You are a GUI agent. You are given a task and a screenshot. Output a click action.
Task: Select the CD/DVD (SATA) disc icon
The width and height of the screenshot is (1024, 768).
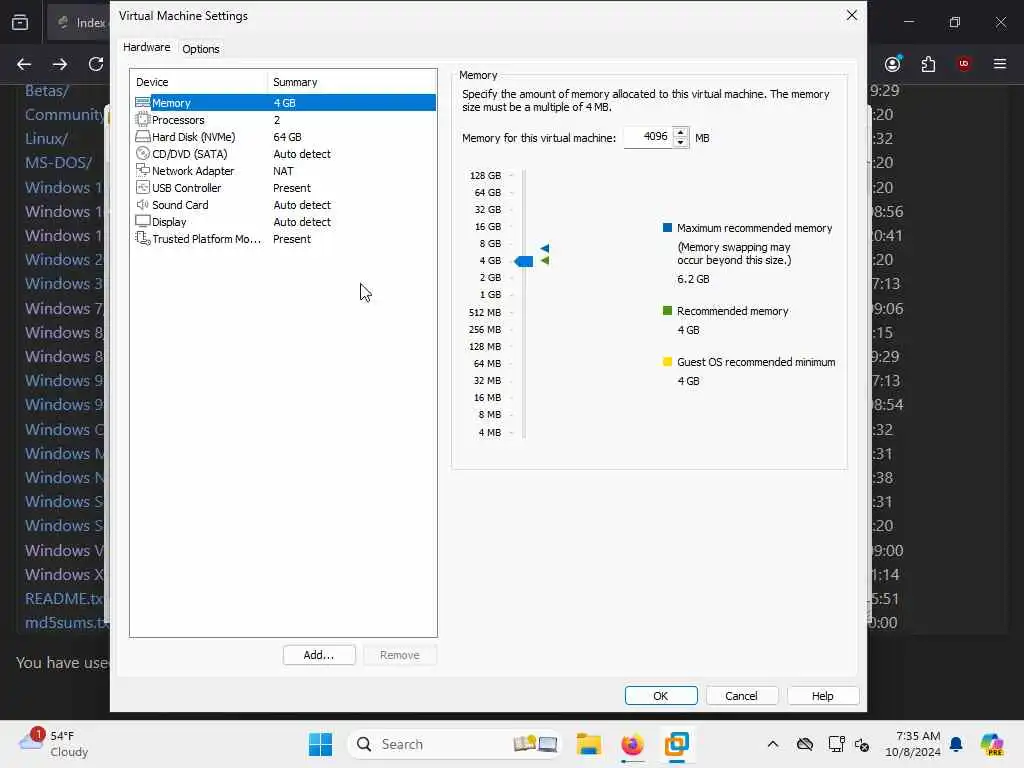click(x=142, y=153)
